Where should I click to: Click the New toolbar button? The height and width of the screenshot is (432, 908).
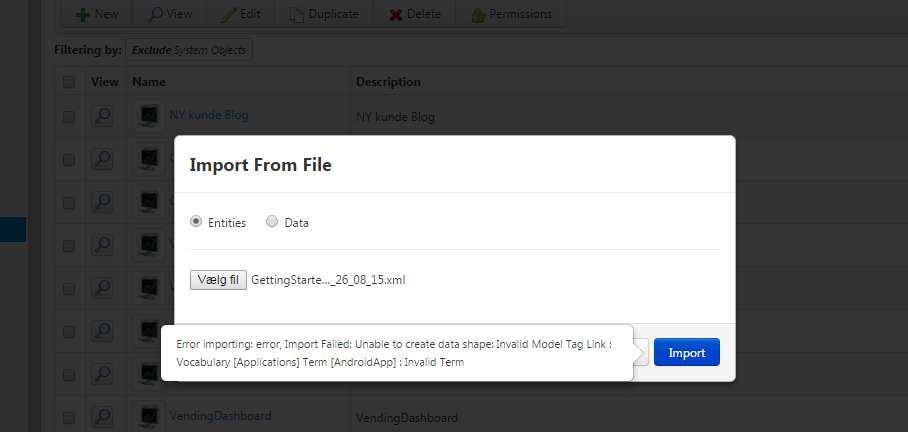(97, 14)
